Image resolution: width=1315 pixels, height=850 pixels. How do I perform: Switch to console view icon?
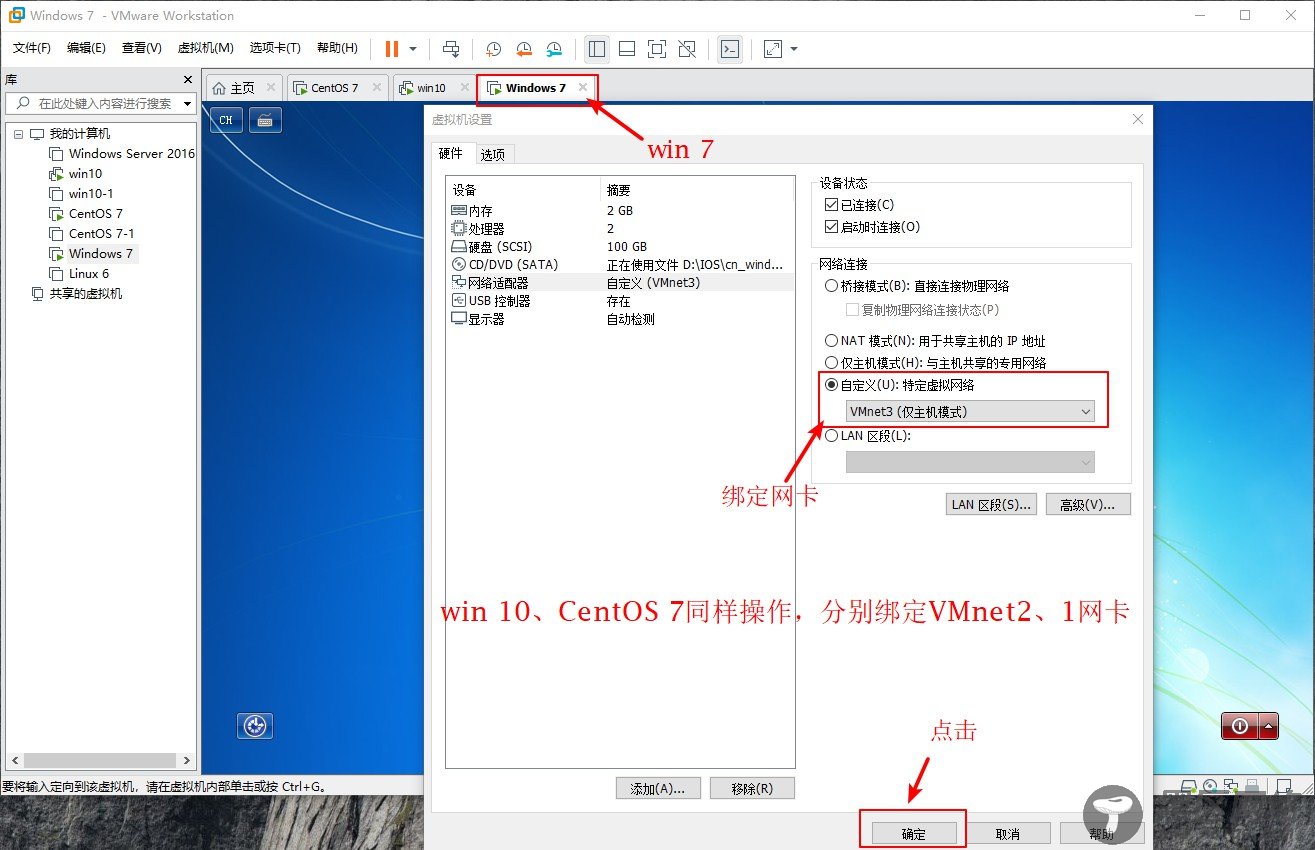click(x=730, y=48)
